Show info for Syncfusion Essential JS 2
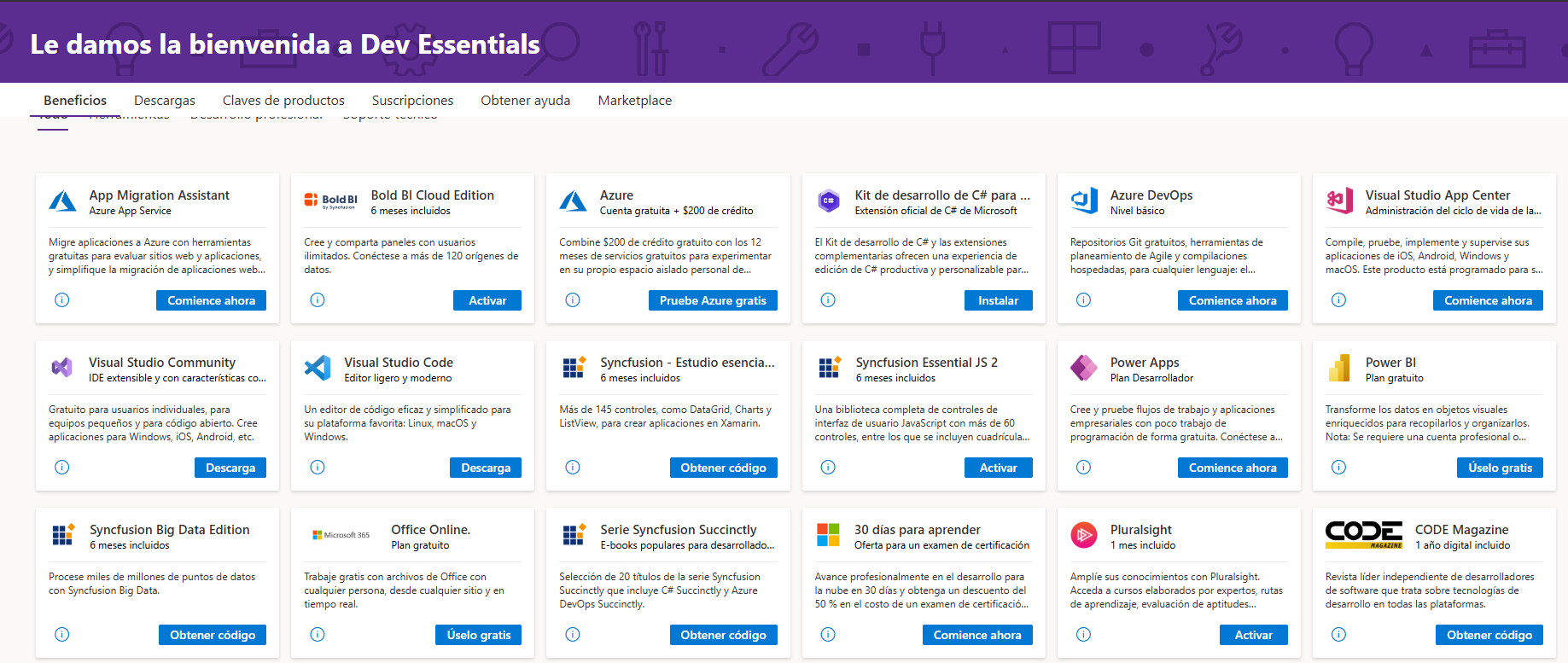1568x663 pixels. click(x=828, y=468)
